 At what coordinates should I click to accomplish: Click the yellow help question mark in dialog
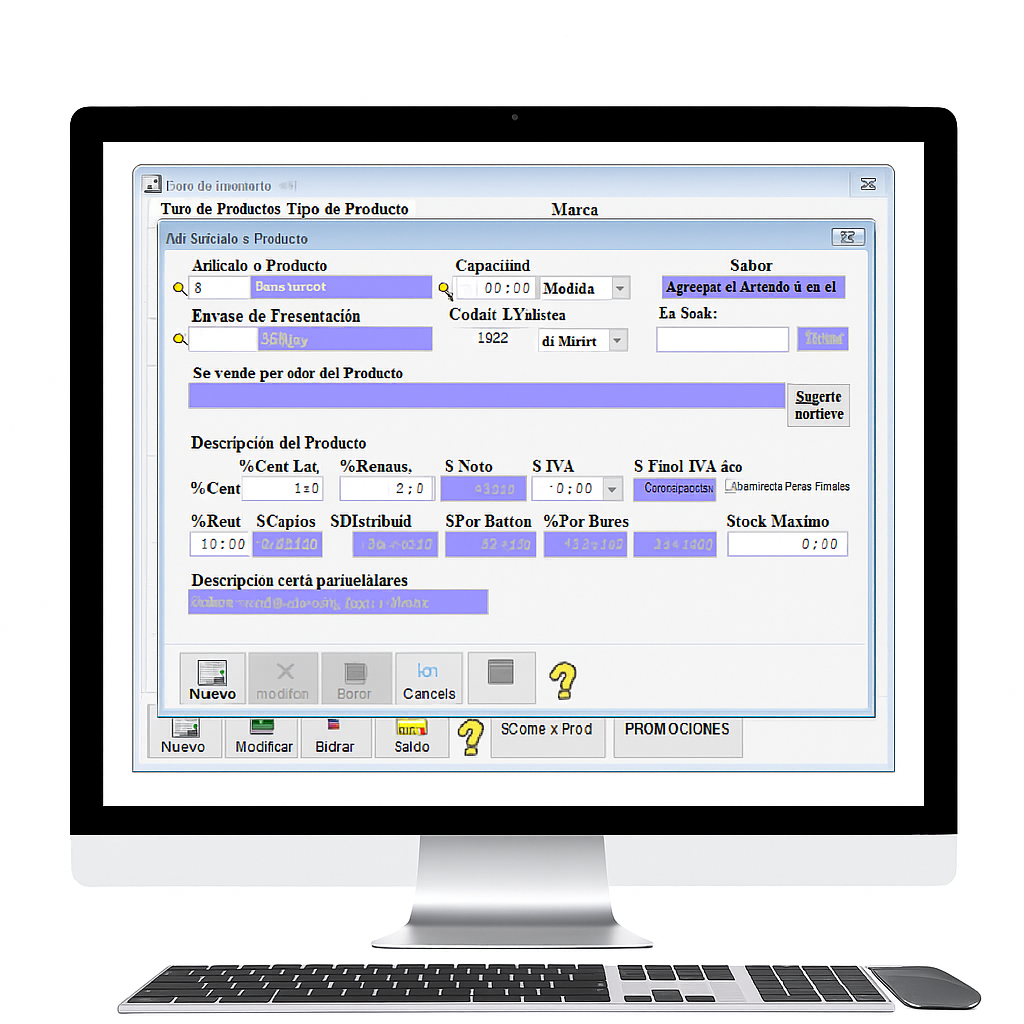563,680
